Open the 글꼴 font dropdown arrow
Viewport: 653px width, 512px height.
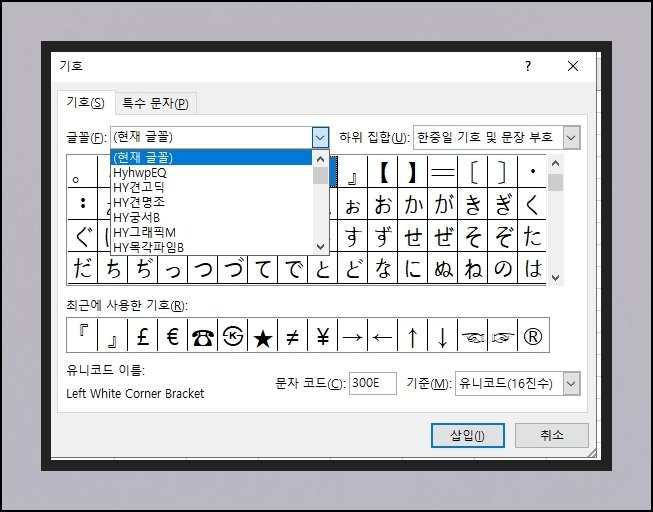pyautogui.click(x=320, y=137)
